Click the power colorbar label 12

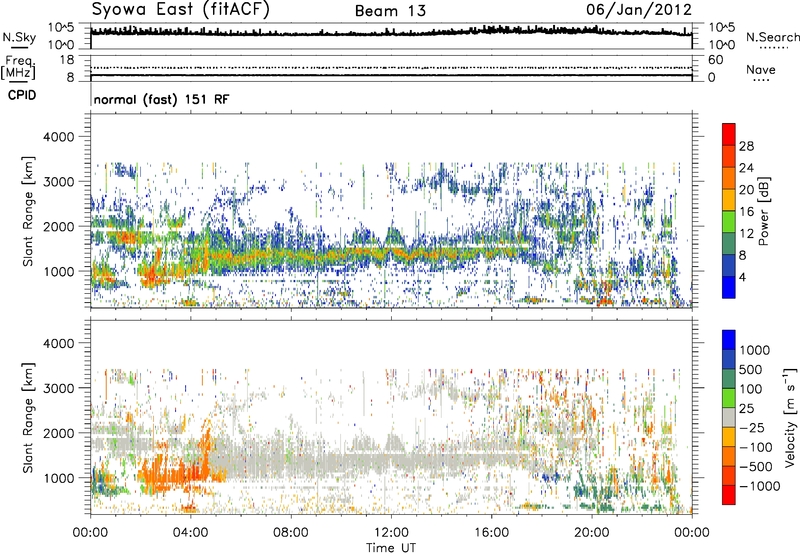coord(746,234)
